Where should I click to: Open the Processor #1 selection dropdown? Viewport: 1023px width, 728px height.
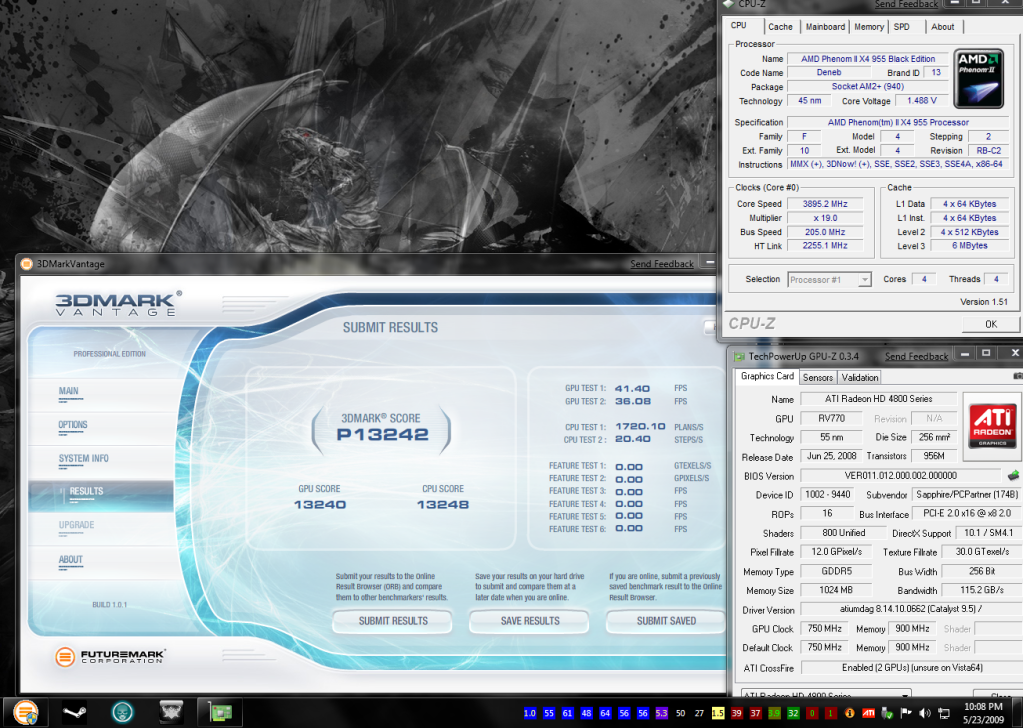(829, 280)
